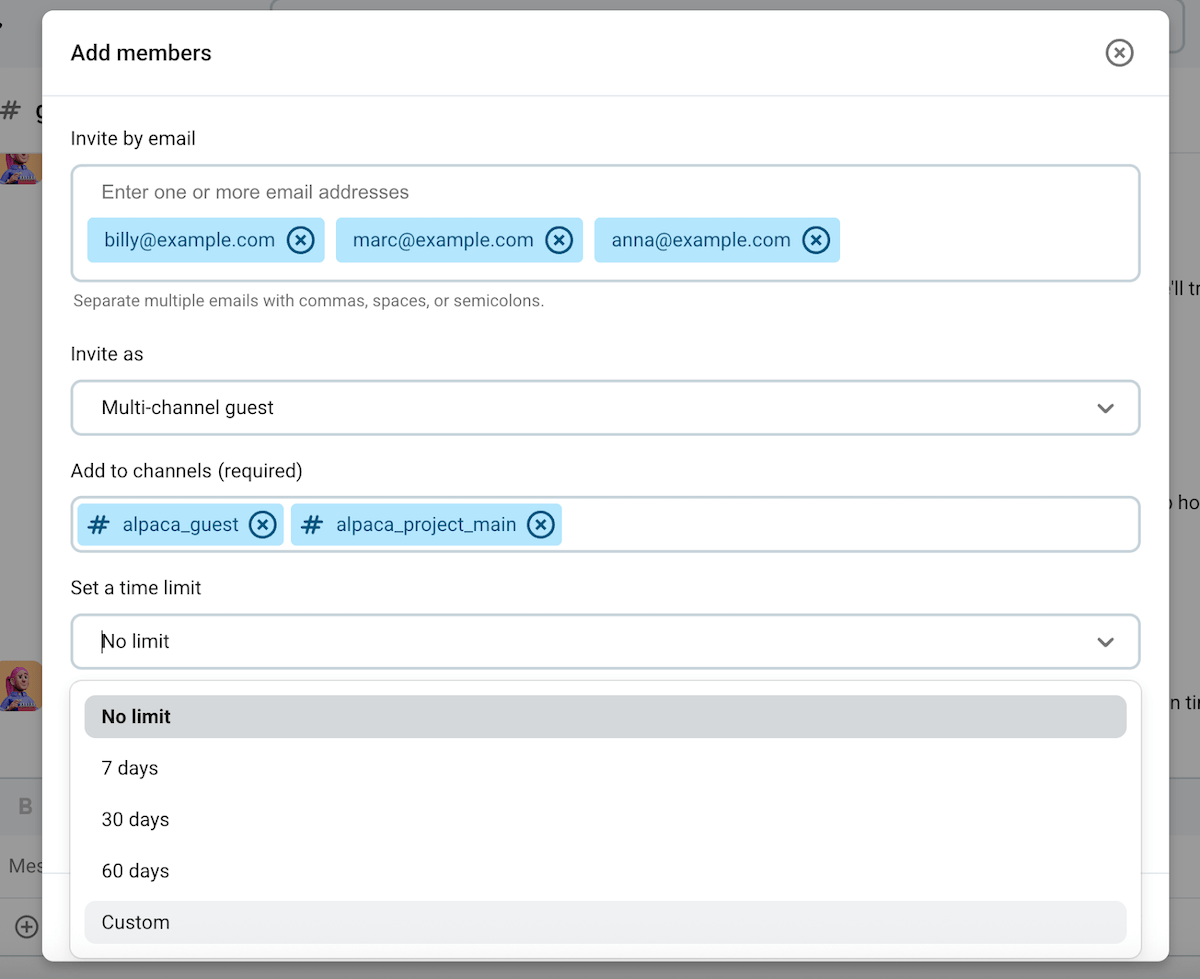Remove anna@example.com from the invite list

pyautogui.click(x=816, y=240)
